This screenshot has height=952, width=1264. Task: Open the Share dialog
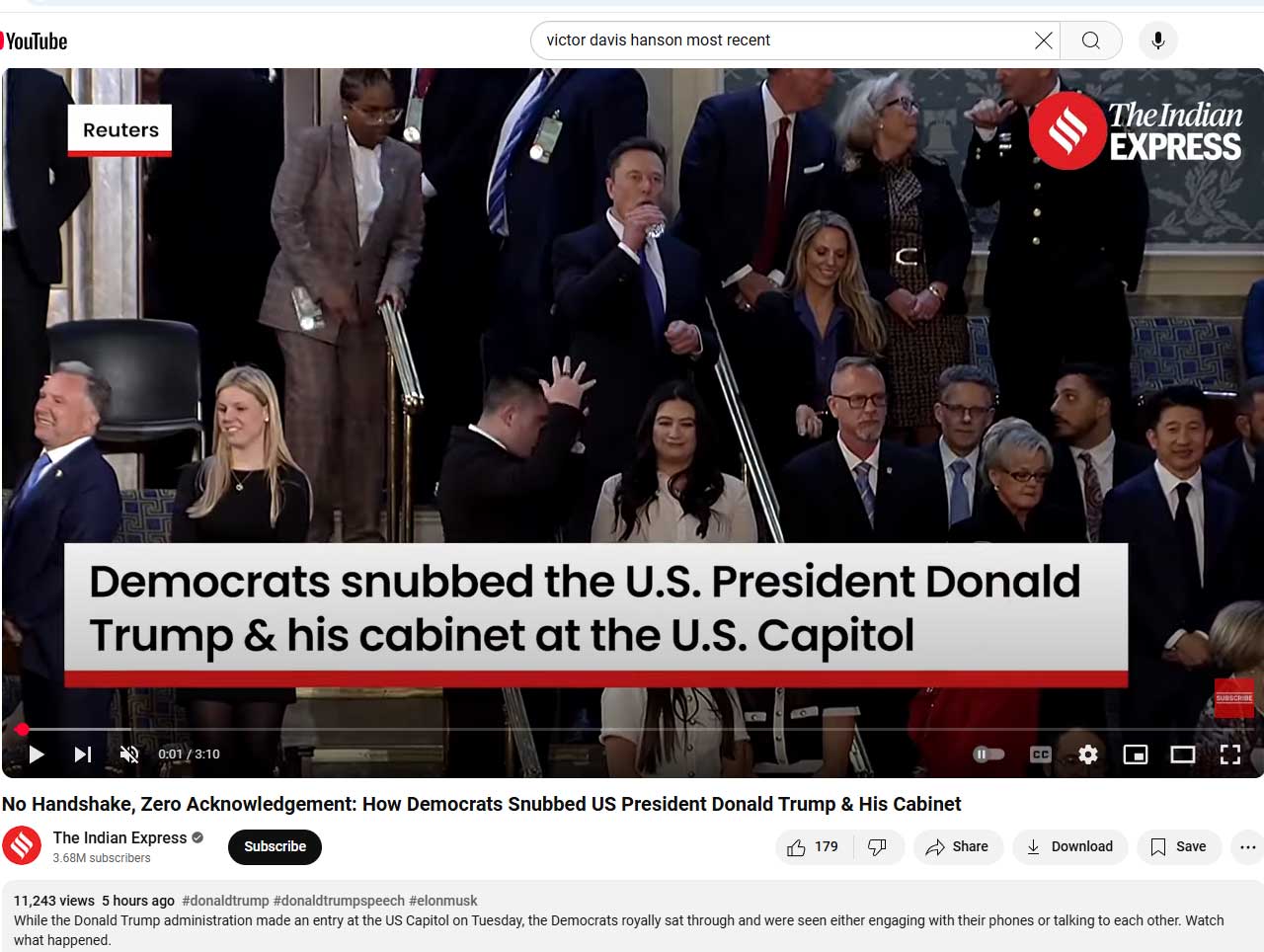[x=957, y=847]
